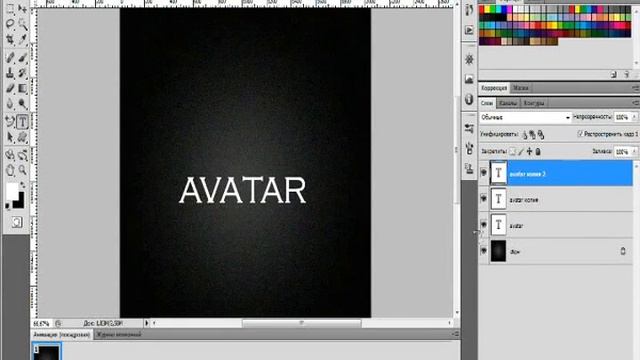Viewport: 640px width, 360px height.
Task: Hide the 'avatar копия 2' layer
Action: tap(484, 173)
